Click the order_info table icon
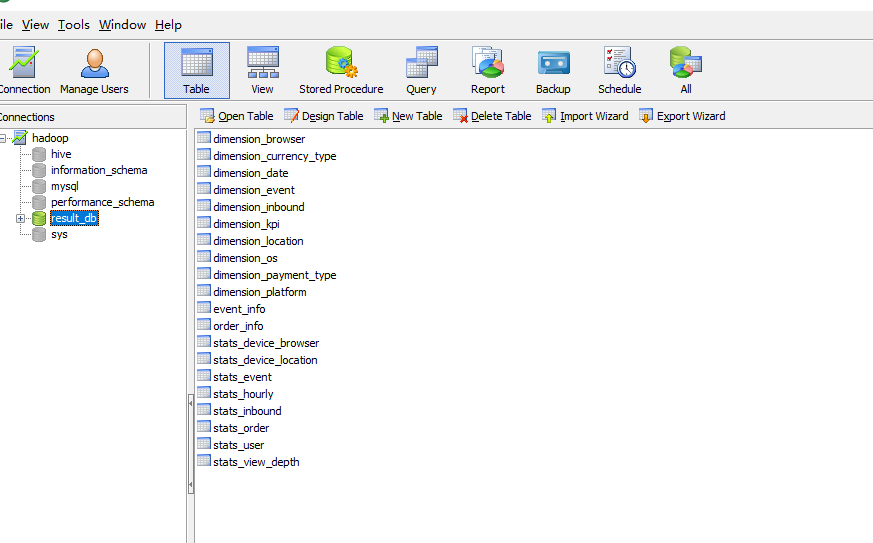The width and height of the screenshot is (873, 543). tap(204, 325)
